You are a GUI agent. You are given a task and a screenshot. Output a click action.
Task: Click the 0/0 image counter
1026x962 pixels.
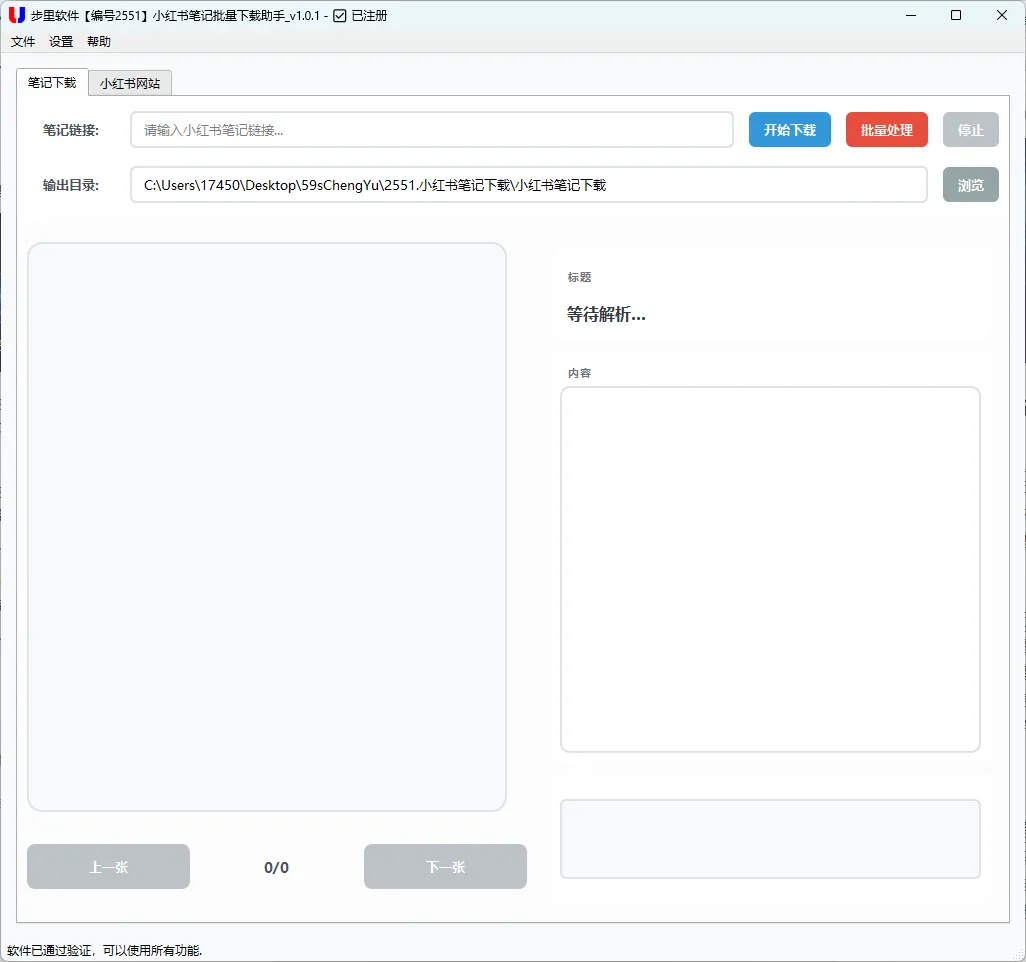(276, 867)
